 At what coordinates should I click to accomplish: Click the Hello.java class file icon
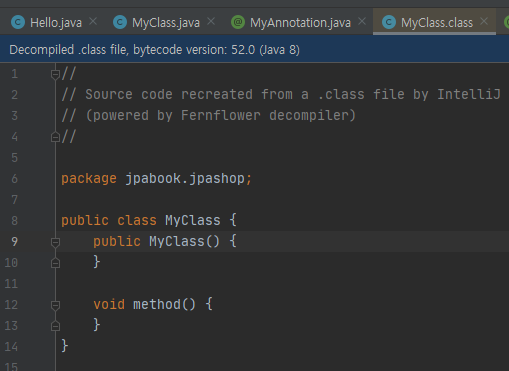click(x=18, y=23)
